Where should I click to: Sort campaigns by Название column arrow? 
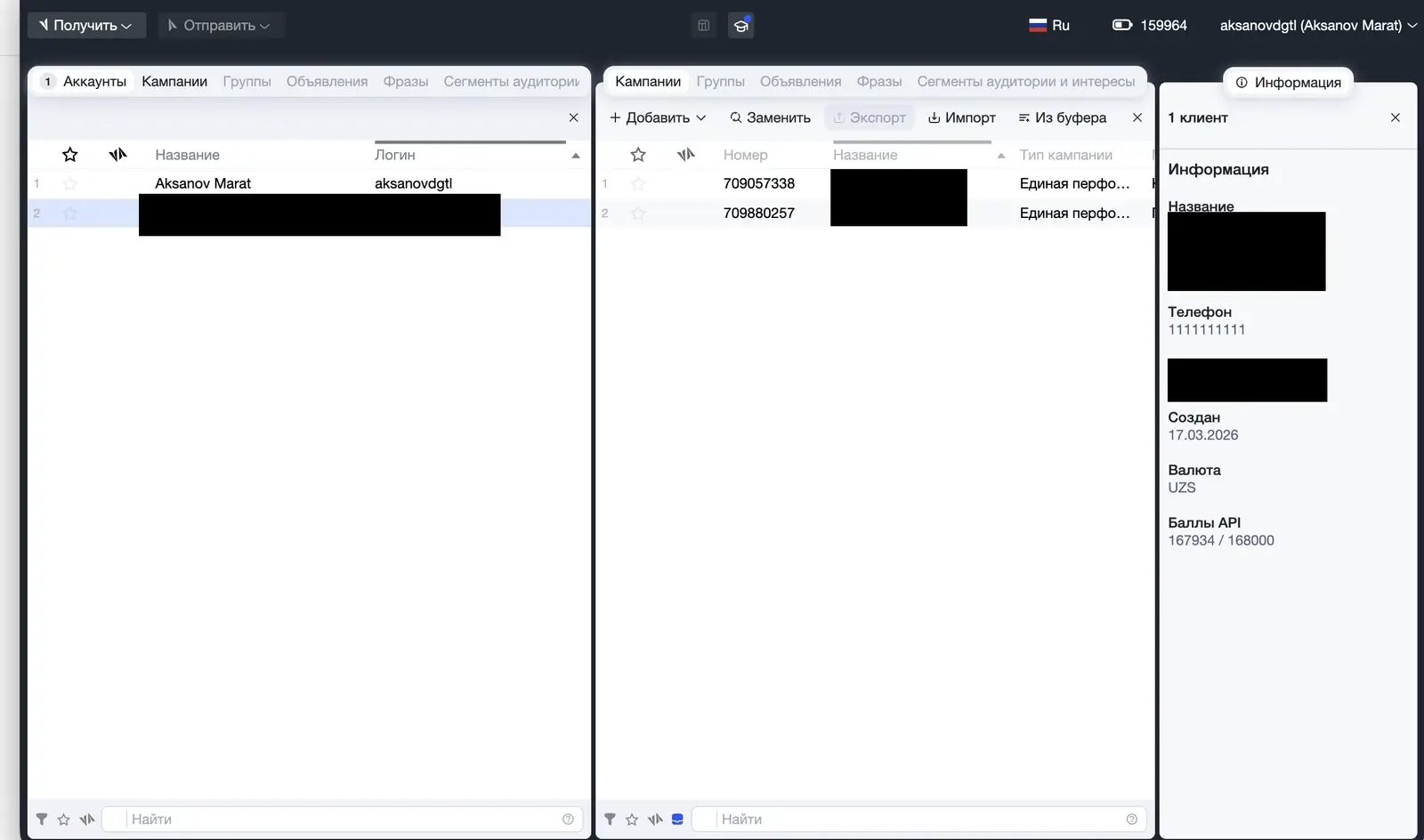[x=1001, y=156]
